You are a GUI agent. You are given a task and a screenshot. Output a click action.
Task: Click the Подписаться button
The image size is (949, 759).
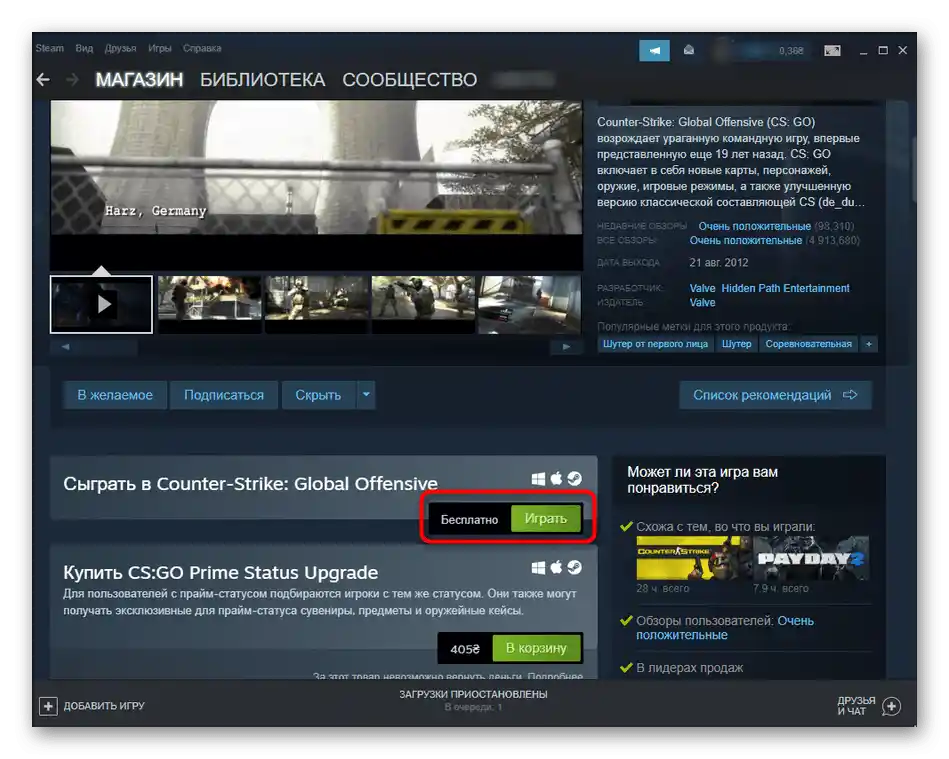224,395
